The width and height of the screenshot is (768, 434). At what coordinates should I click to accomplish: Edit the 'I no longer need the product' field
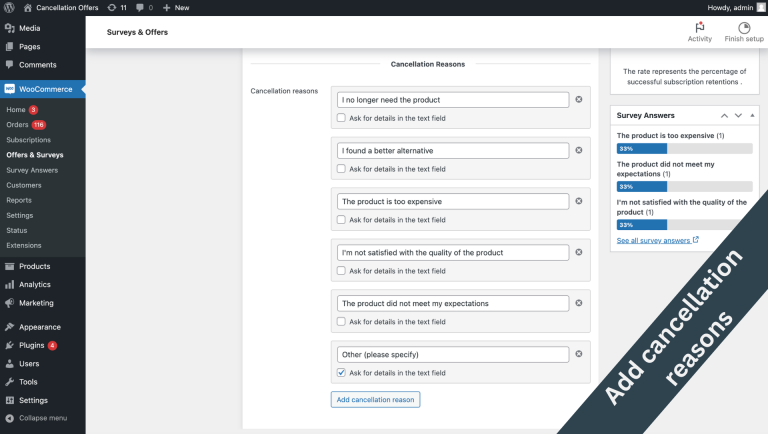[453, 100]
